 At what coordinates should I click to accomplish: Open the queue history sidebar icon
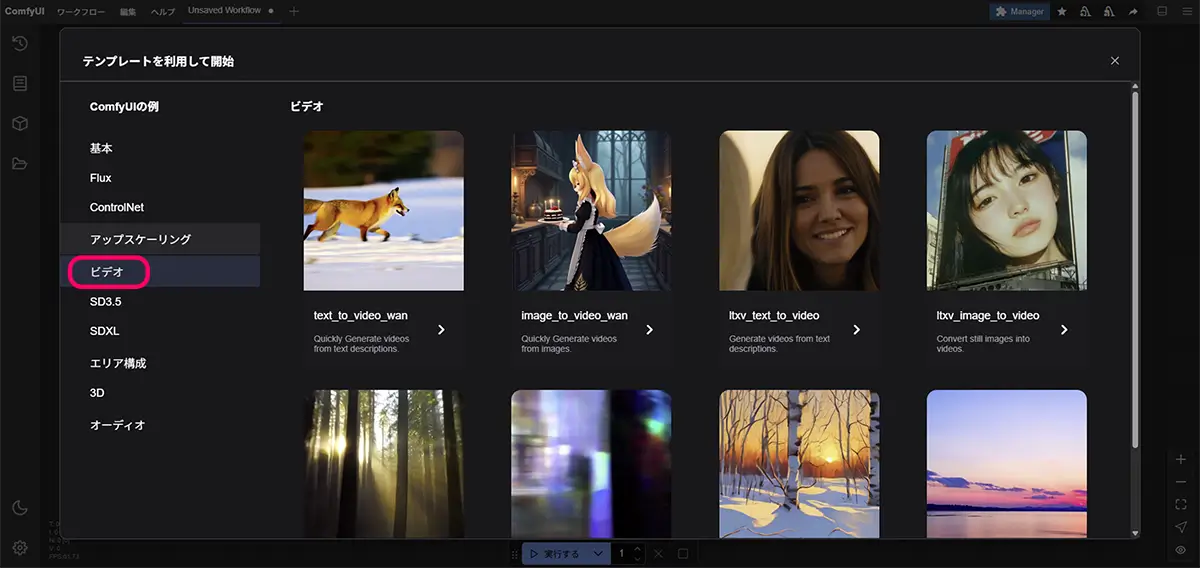coord(20,43)
